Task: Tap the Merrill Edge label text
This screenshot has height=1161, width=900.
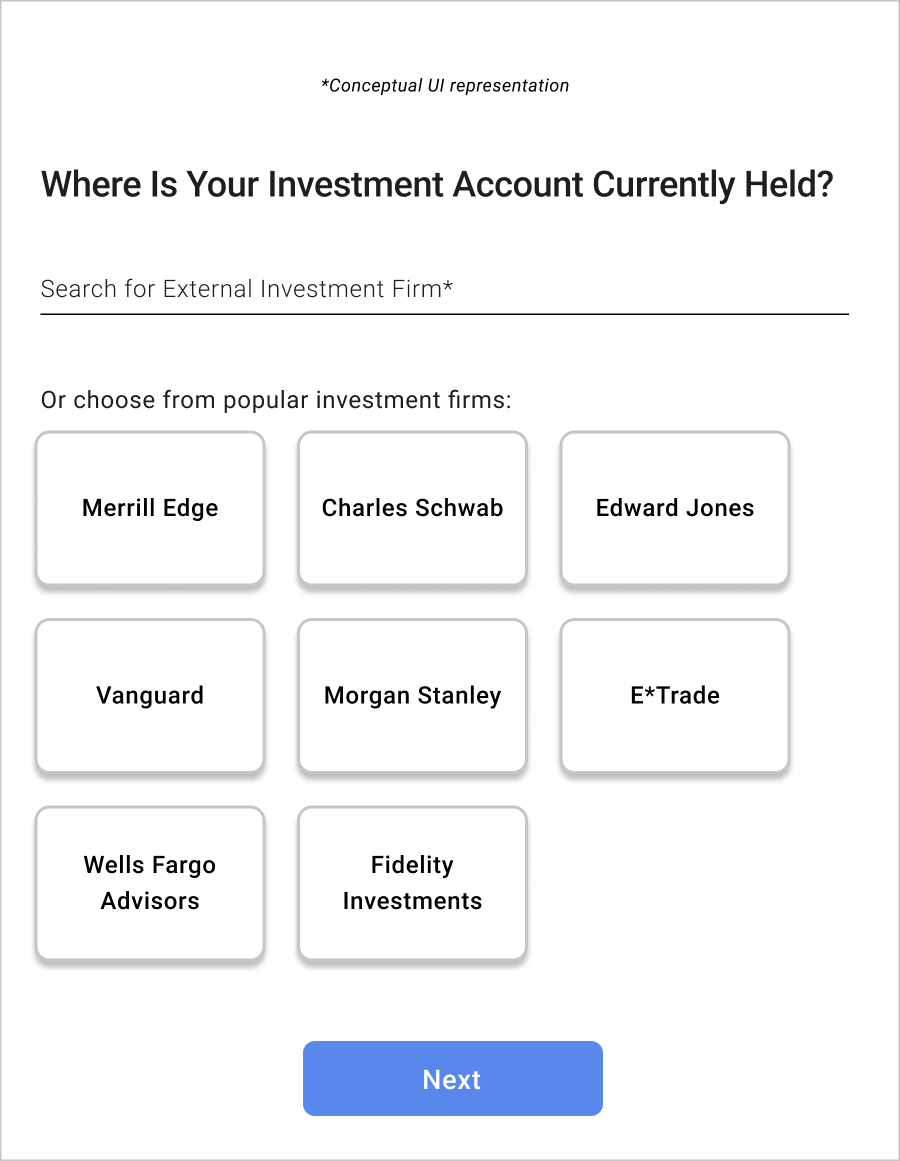Action: coord(150,508)
